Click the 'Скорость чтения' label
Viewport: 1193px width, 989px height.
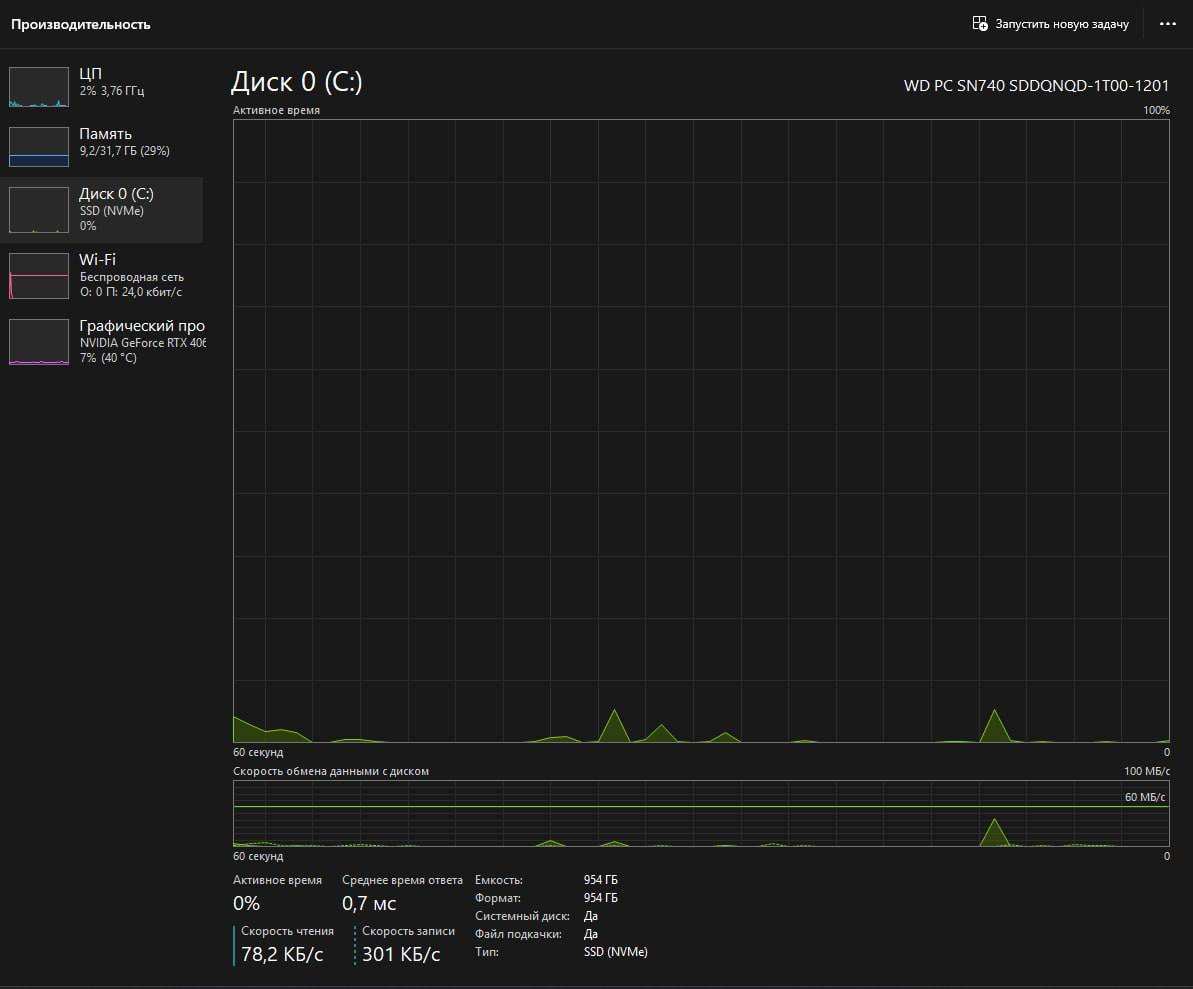coord(288,931)
